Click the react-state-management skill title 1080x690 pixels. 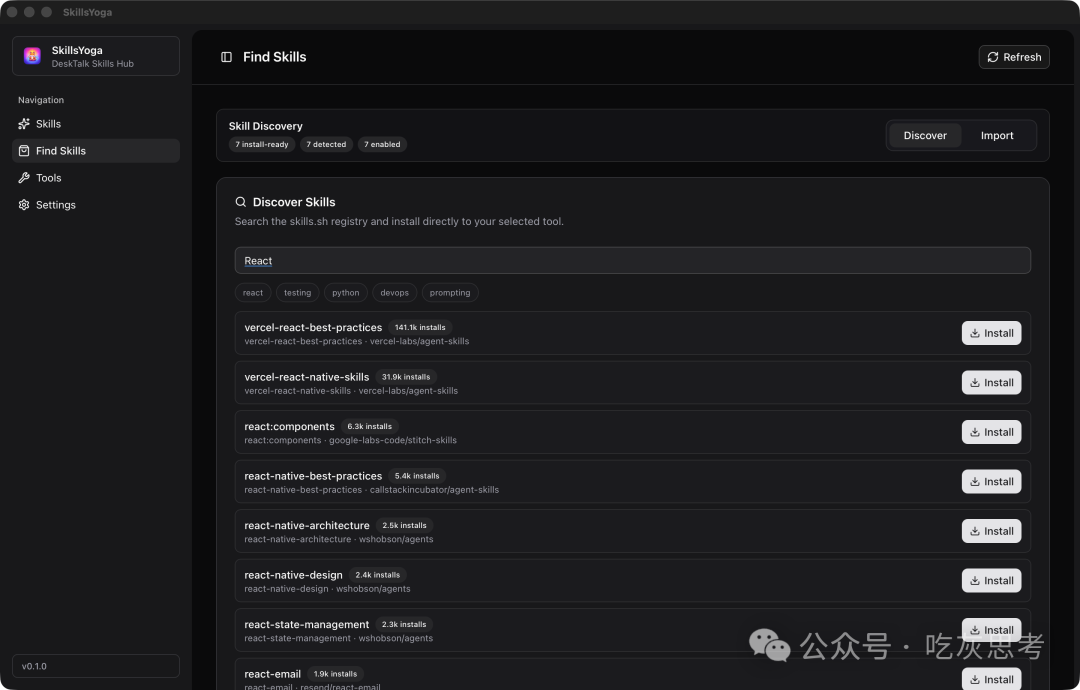[x=307, y=625]
